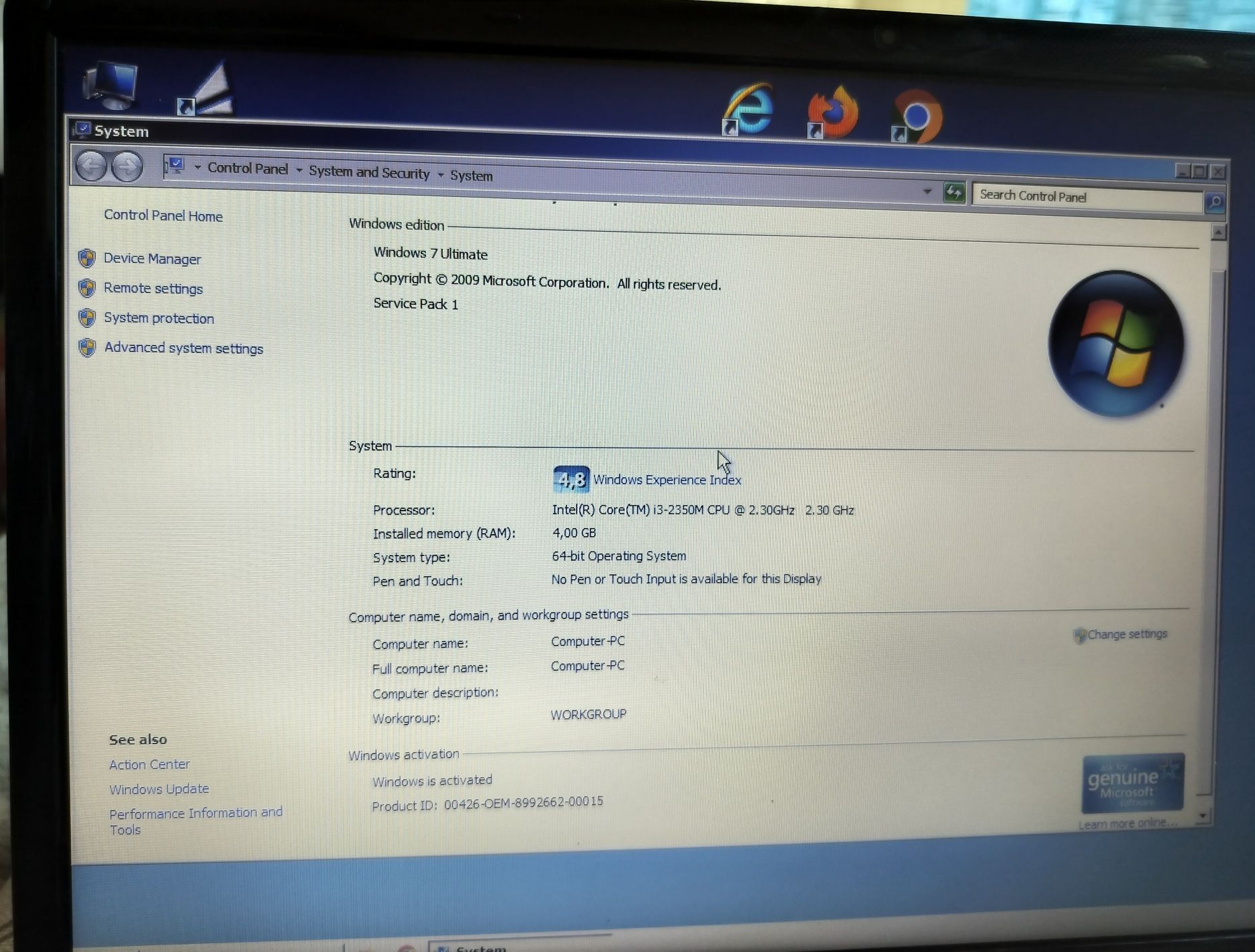Open the Windows Experience Index link
This screenshot has width=1255, height=952.
click(667, 480)
